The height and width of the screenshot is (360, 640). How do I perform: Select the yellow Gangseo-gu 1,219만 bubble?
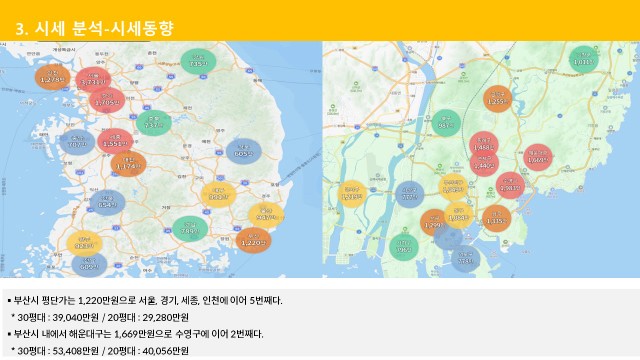tap(352, 194)
